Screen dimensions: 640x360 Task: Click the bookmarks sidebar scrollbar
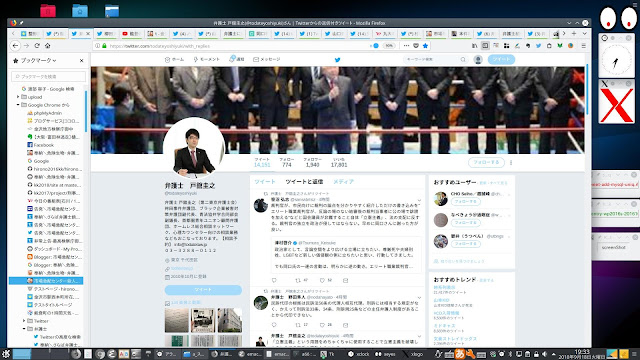coord(86,112)
